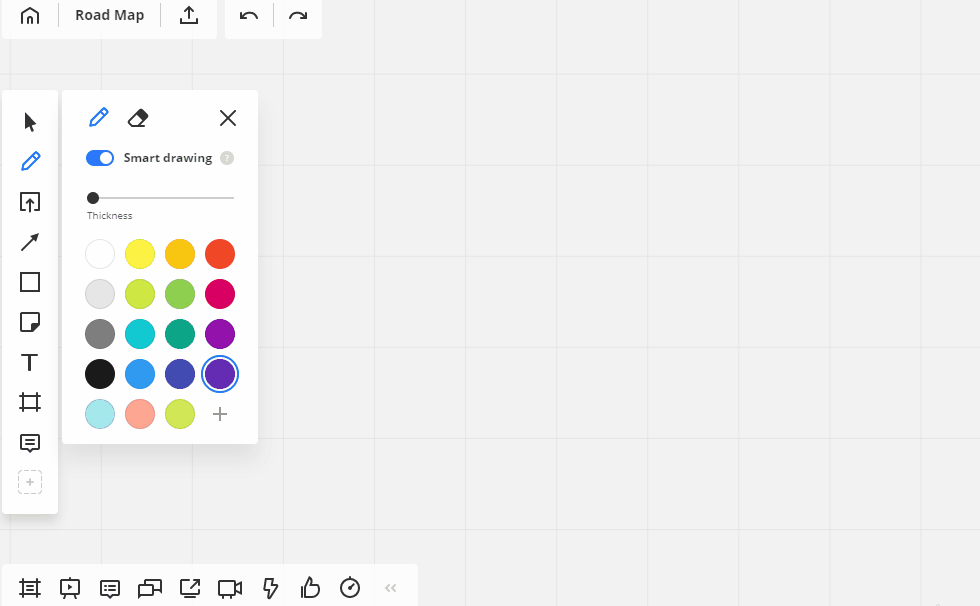
Task: Open comments list in bottom toolbar
Action: tap(110, 589)
